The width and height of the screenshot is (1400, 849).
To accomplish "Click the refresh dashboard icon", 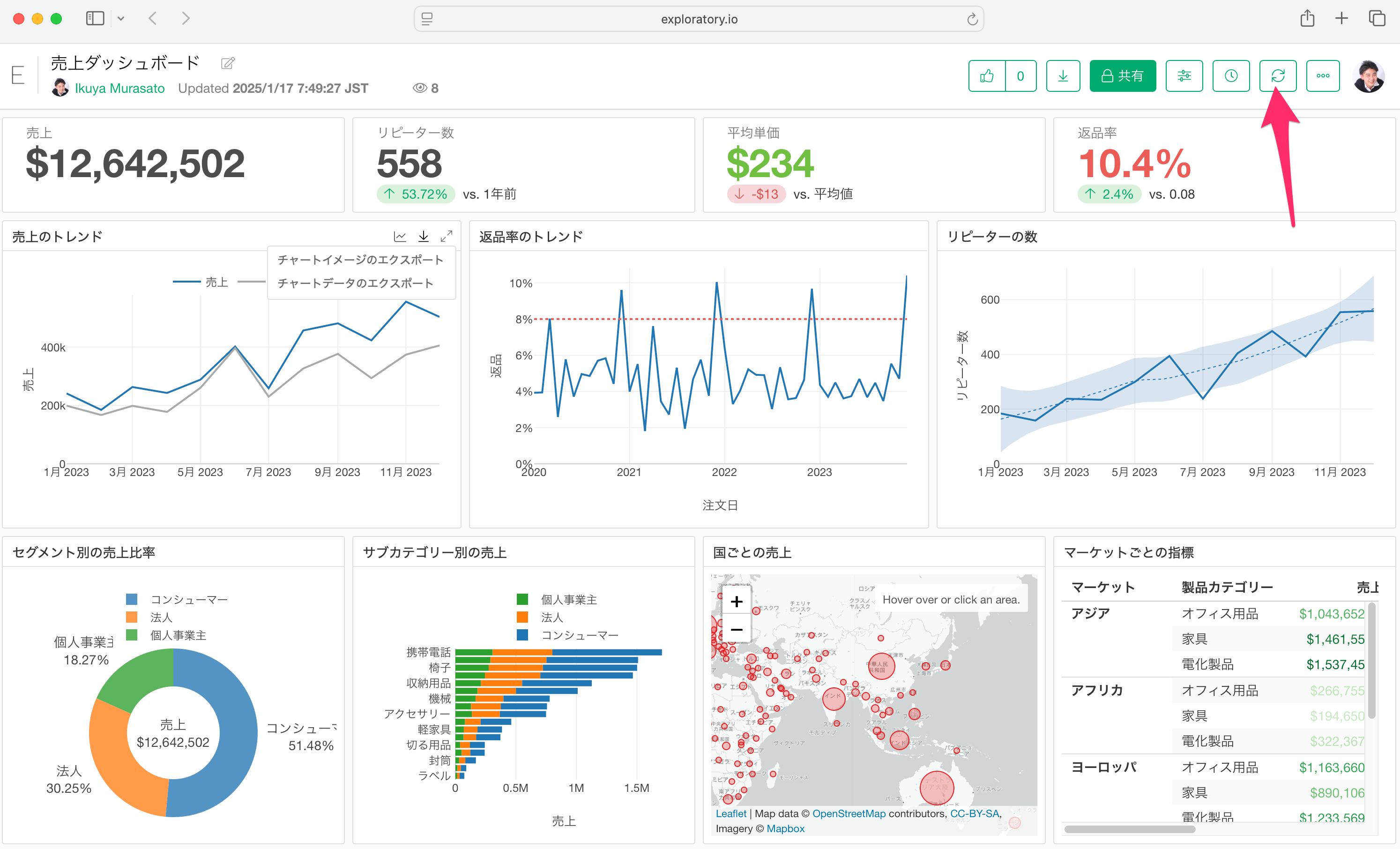I will [1278, 75].
